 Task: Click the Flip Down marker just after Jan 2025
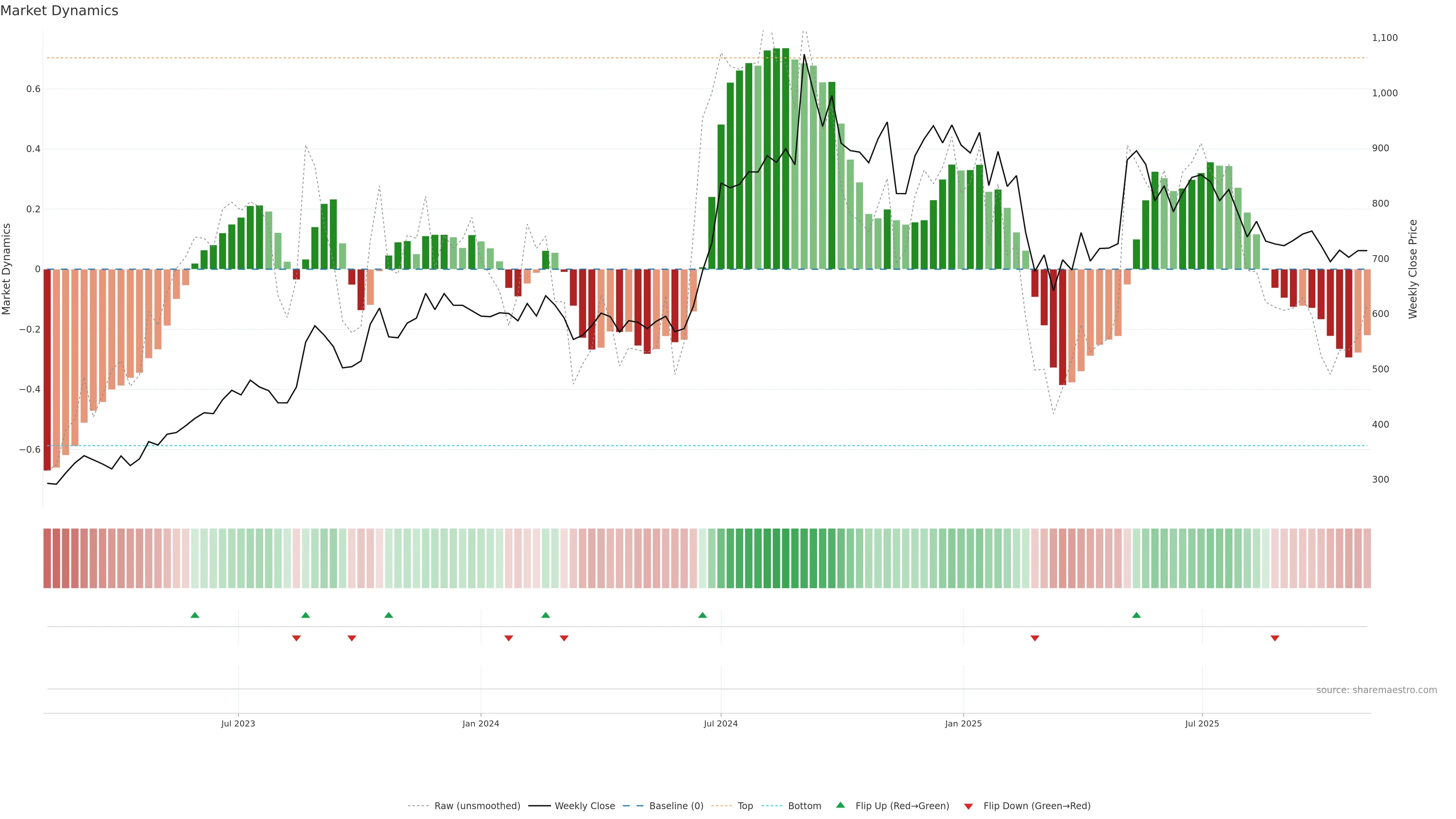point(1035,638)
